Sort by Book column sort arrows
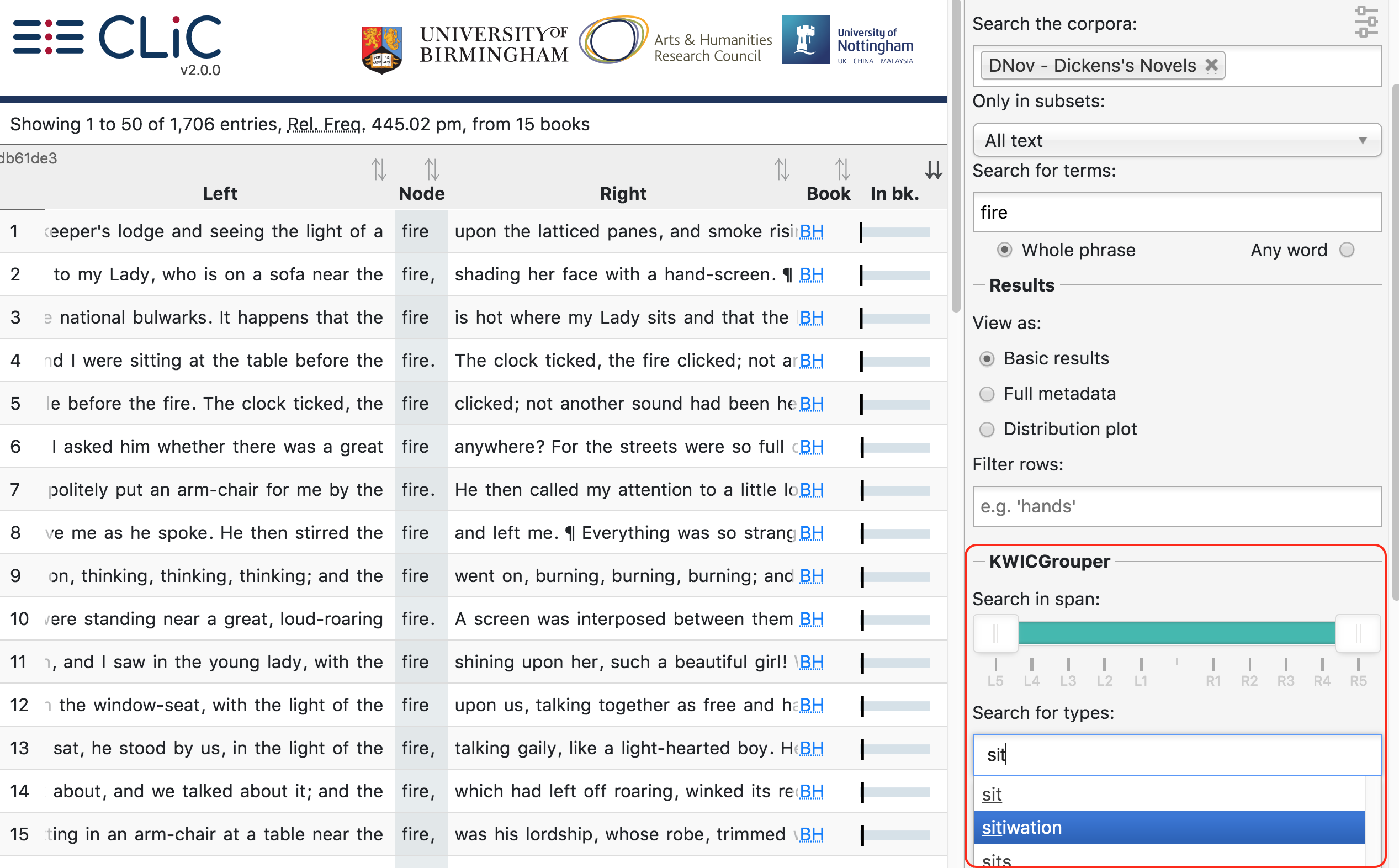The width and height of the screenshot is (1399, 868). pyautogui.click(x=842, y=170)
